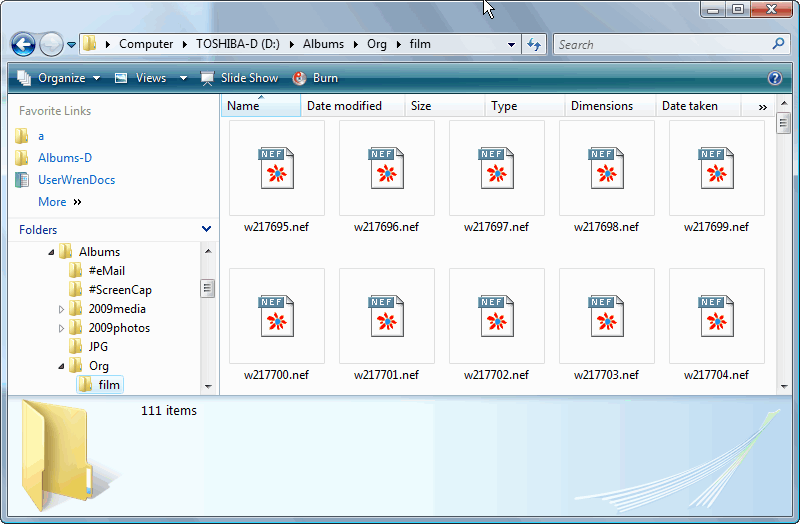Select film in the address breadcrumb
Image resolution: width=800 pixels, height=524 pixels.
click(420, 44)
